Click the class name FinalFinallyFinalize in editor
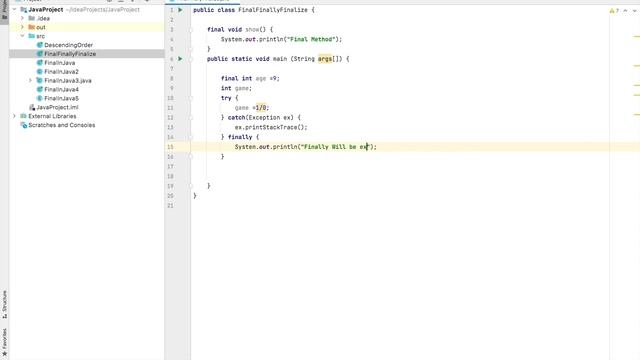This screenshot has height=360, width=640. (x=273, y=10)
